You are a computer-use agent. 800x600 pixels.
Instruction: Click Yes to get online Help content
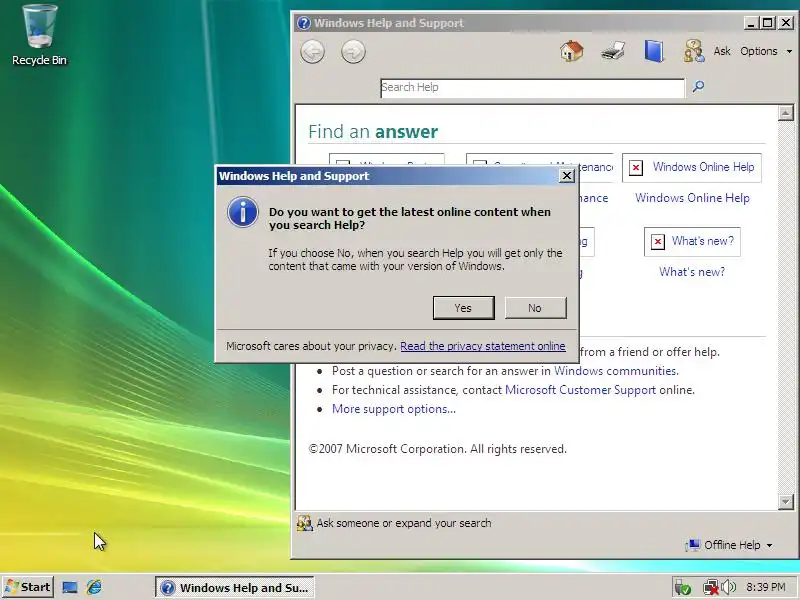point(463,308)
